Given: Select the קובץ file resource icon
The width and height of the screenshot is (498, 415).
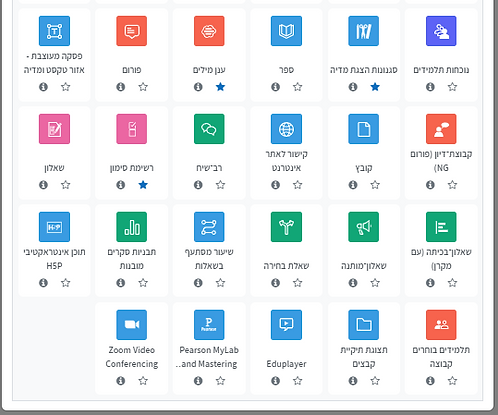Looking at the screenshot, I should [363, 129].
